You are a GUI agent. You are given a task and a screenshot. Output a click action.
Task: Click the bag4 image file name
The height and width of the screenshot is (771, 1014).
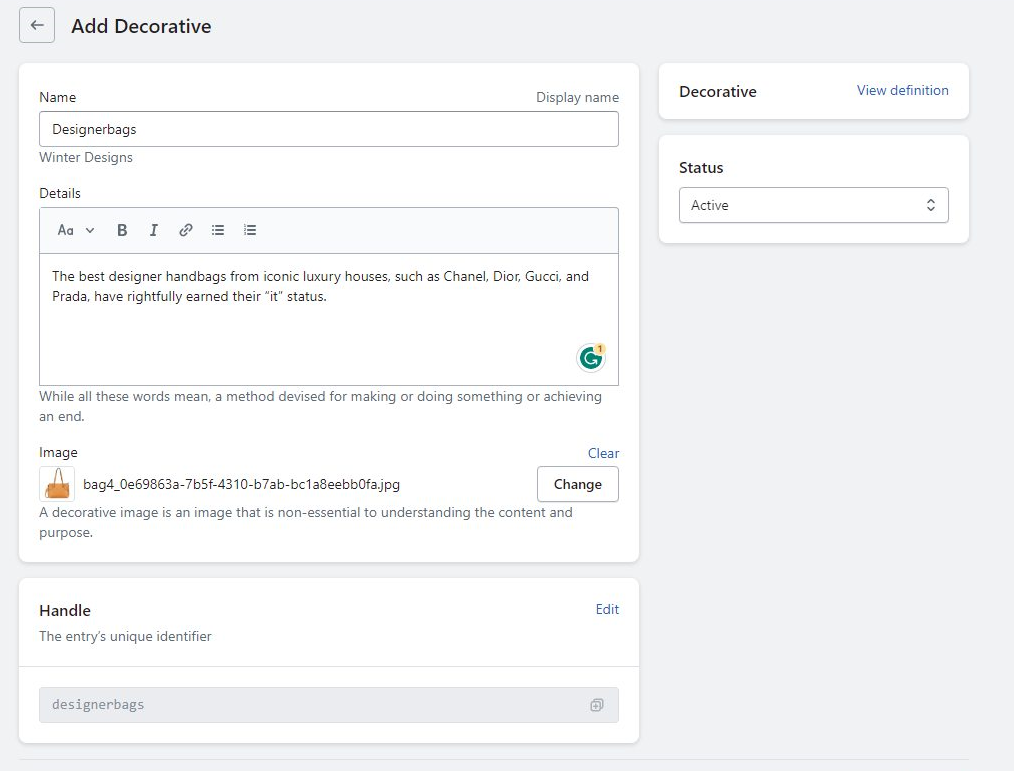(241, 484)
